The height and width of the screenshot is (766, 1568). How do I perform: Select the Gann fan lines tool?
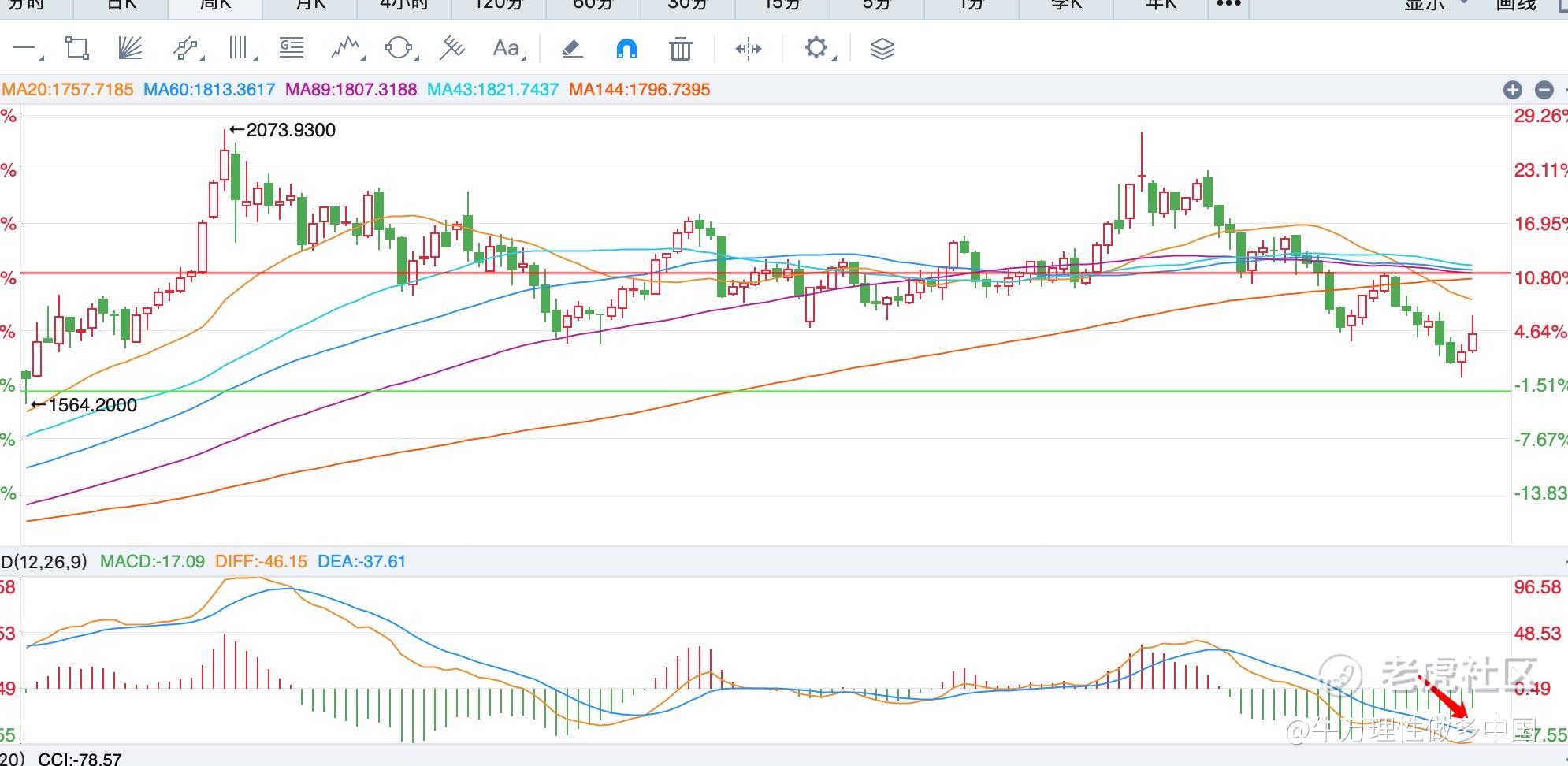pos(130,49)
